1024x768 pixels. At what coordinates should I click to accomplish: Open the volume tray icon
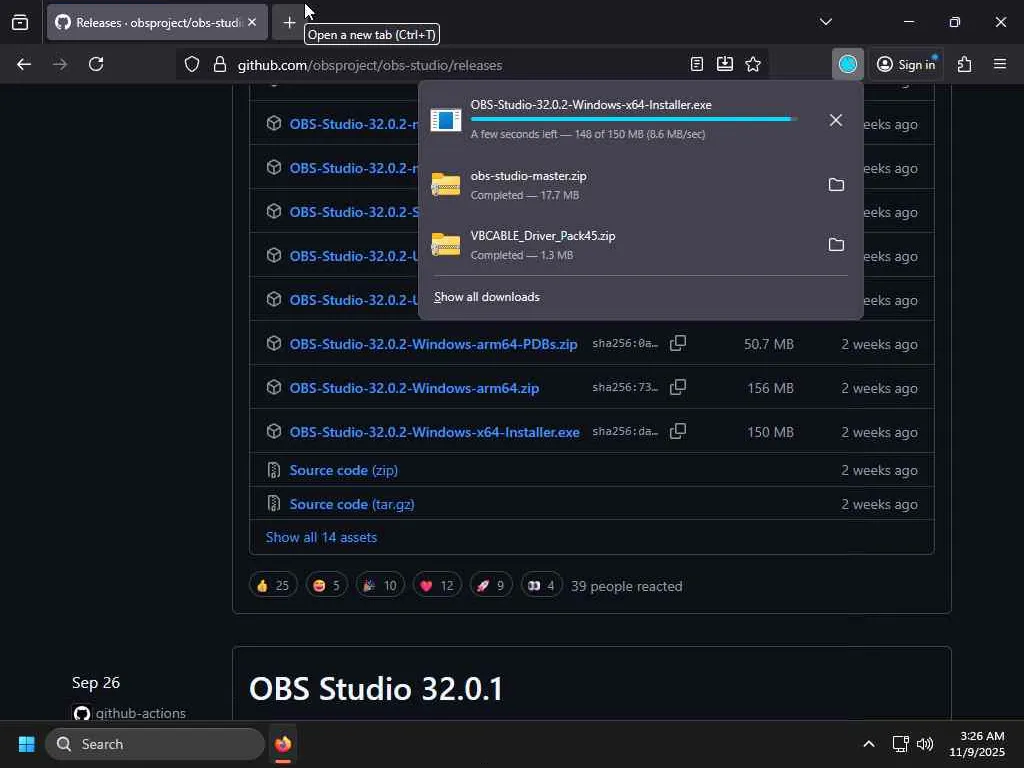tap(925, 744)
